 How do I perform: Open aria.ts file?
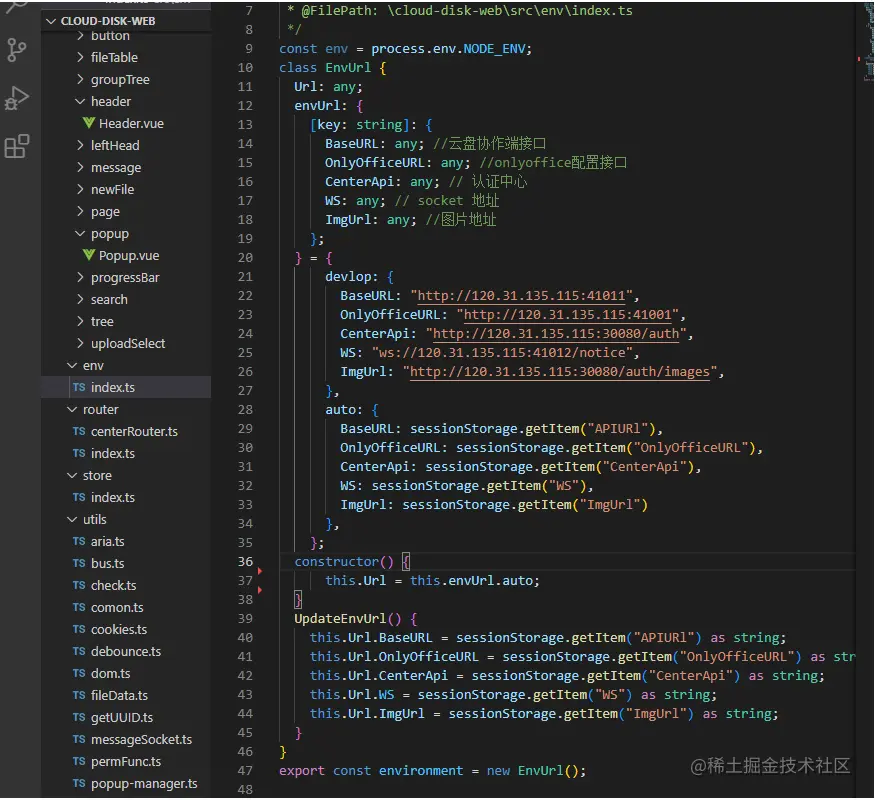(108, 542)
